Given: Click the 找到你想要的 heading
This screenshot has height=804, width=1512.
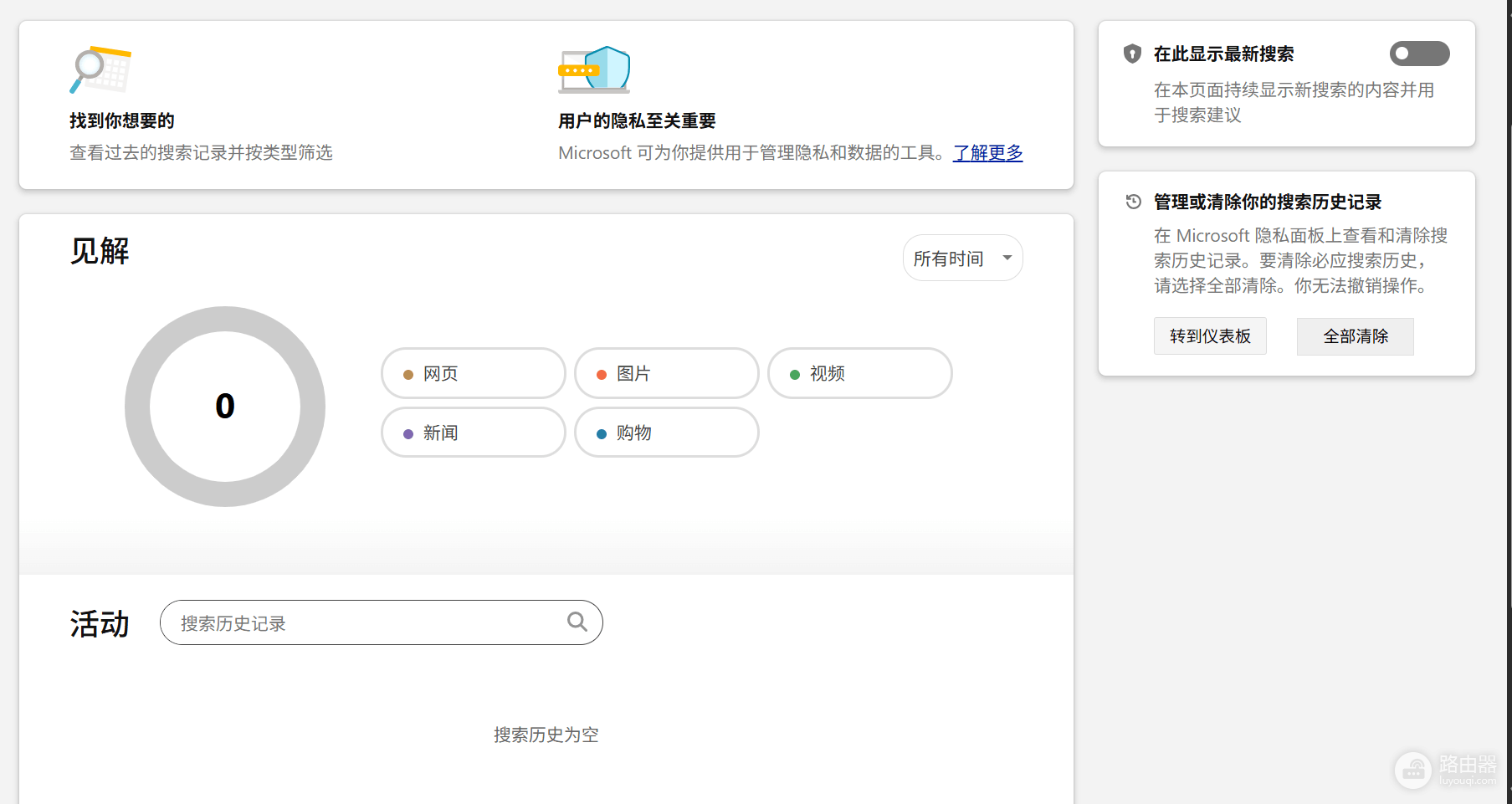Looking at the screenshot, I should (122, 120).
